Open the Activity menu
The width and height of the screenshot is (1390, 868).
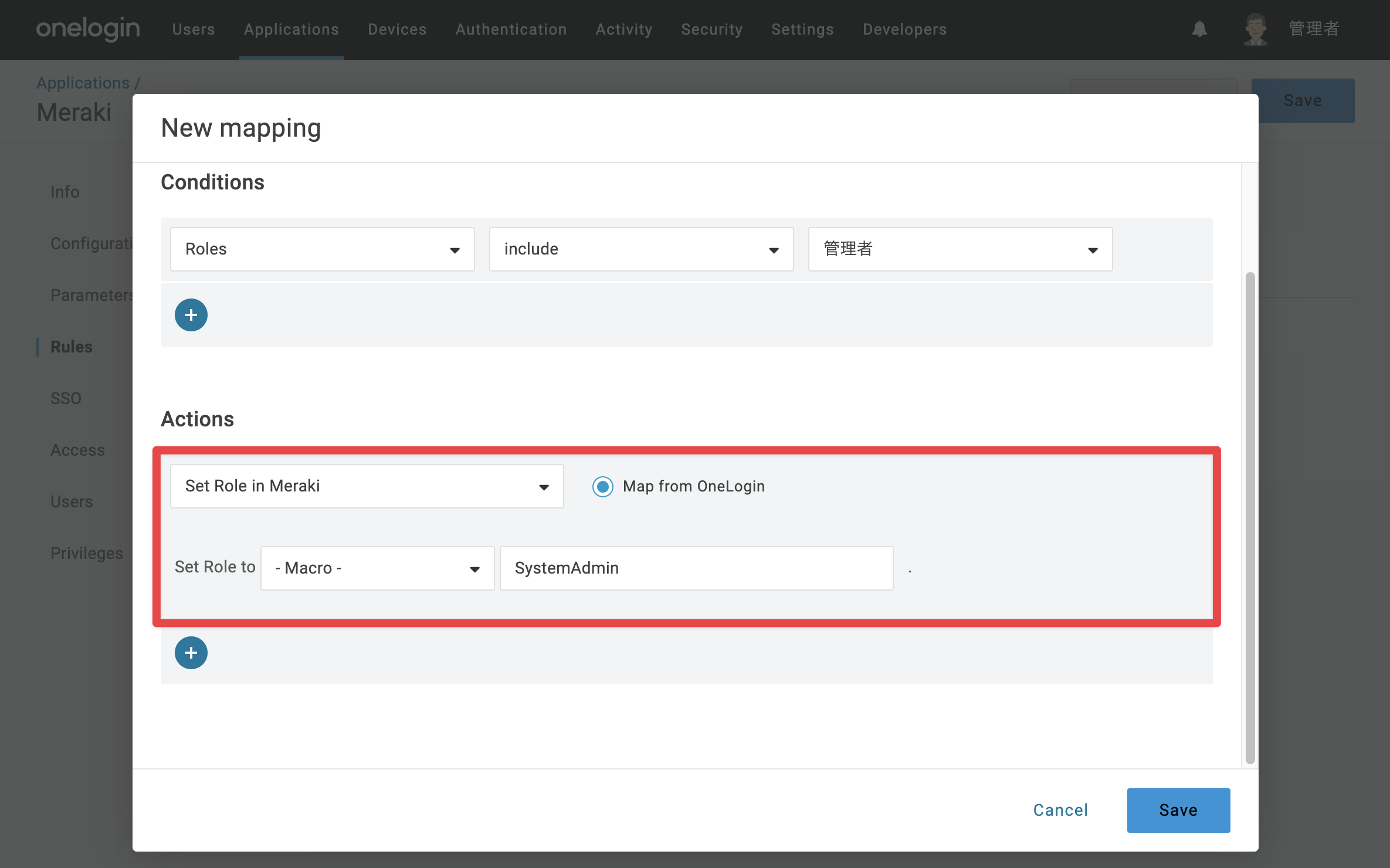(624, 29)
